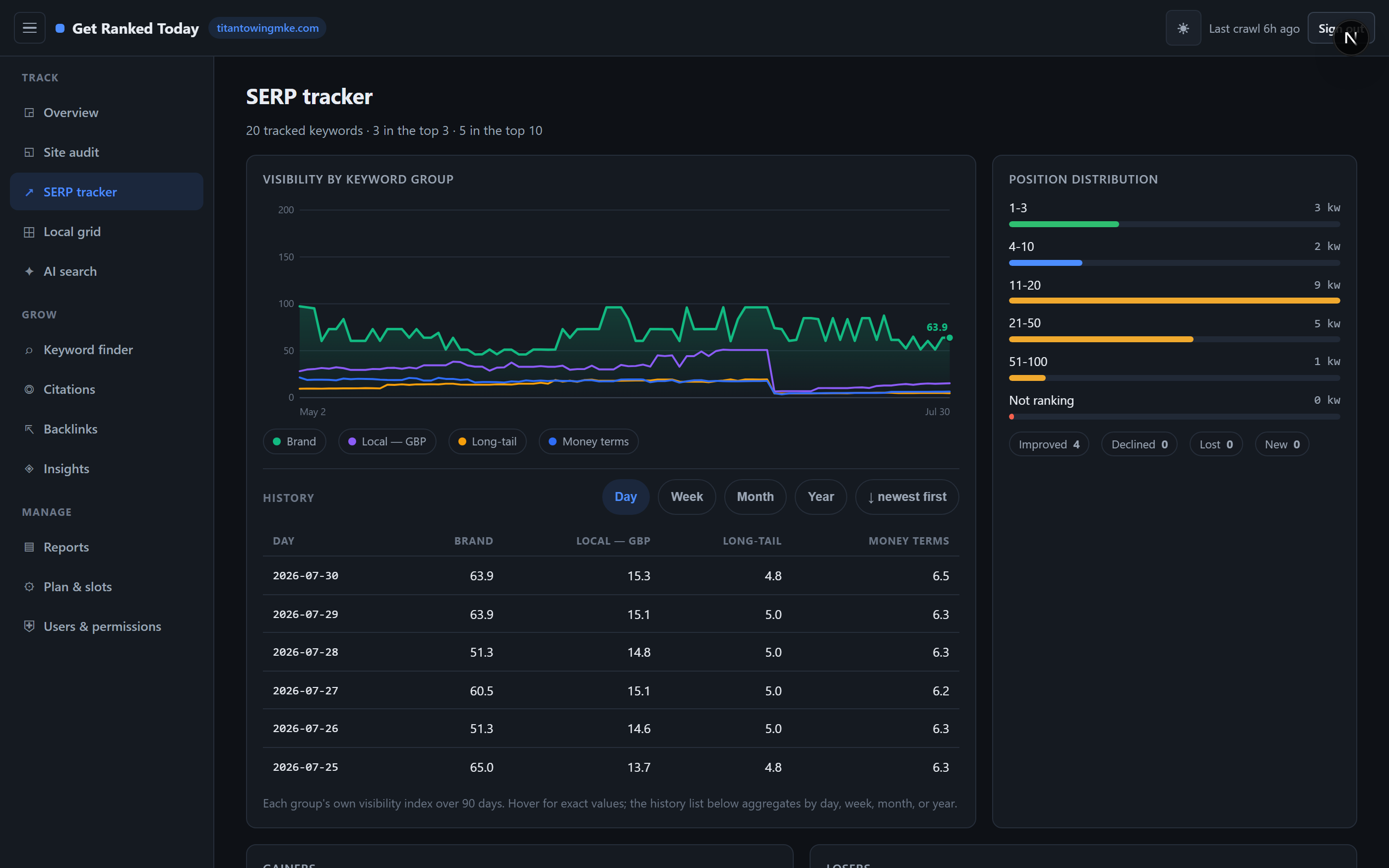Click the Improved 4 pill
The height and width of the screenshot is (868, 1389).
(1049, 444)
